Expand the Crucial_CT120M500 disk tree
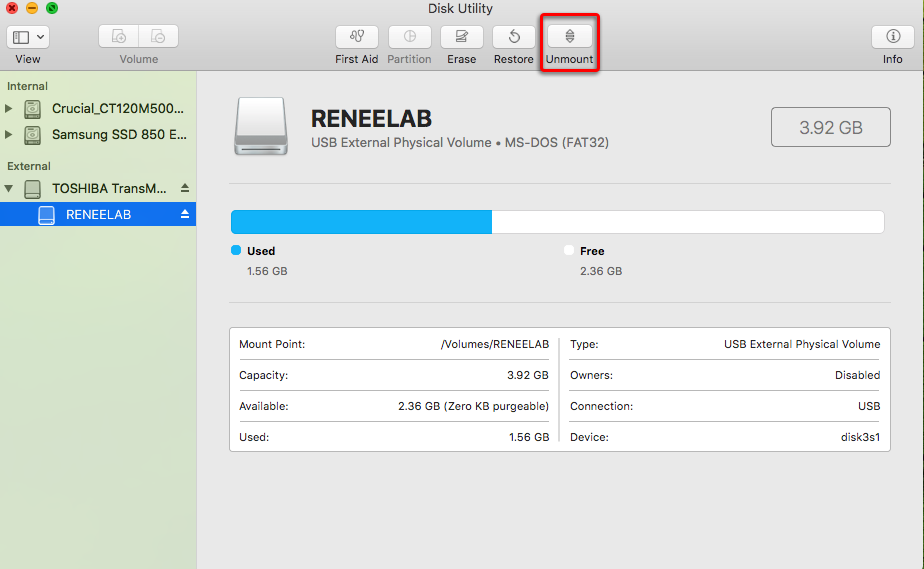 8,108
